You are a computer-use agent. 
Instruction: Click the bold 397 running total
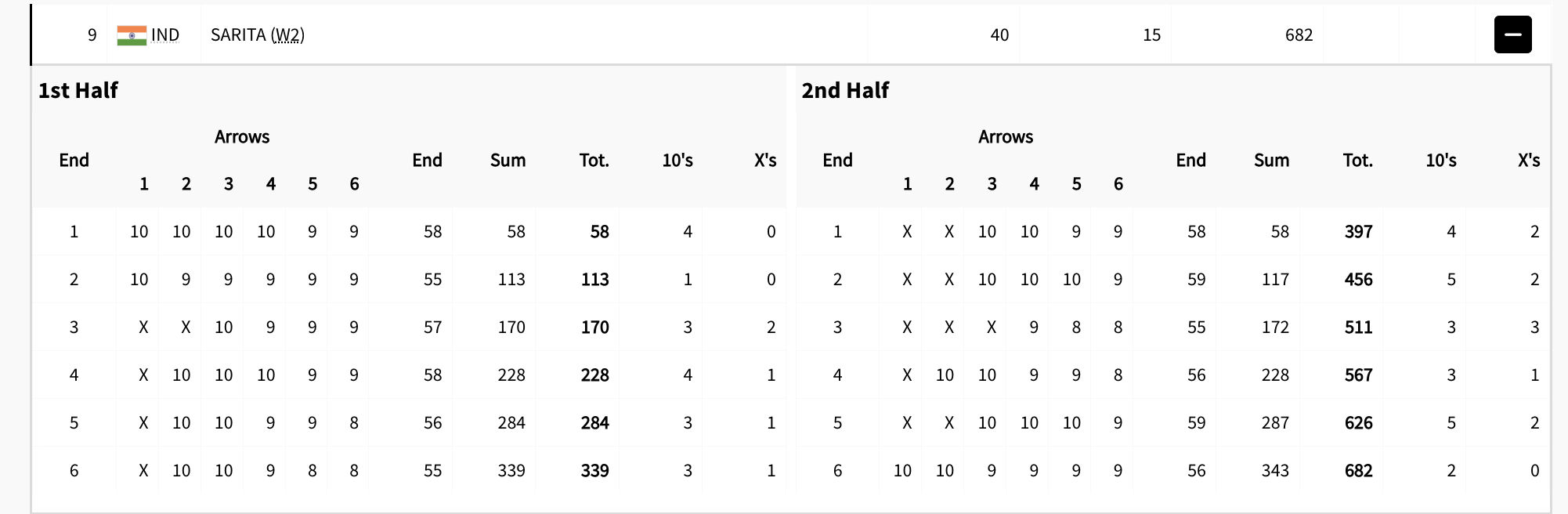point(1358,232)
